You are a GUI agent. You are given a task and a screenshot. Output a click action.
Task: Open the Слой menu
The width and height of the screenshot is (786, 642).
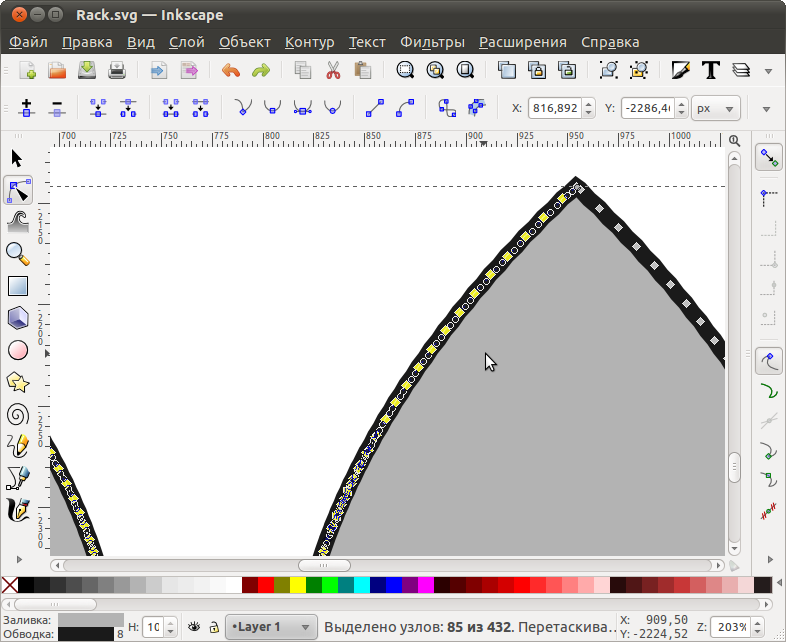[186, 42]
